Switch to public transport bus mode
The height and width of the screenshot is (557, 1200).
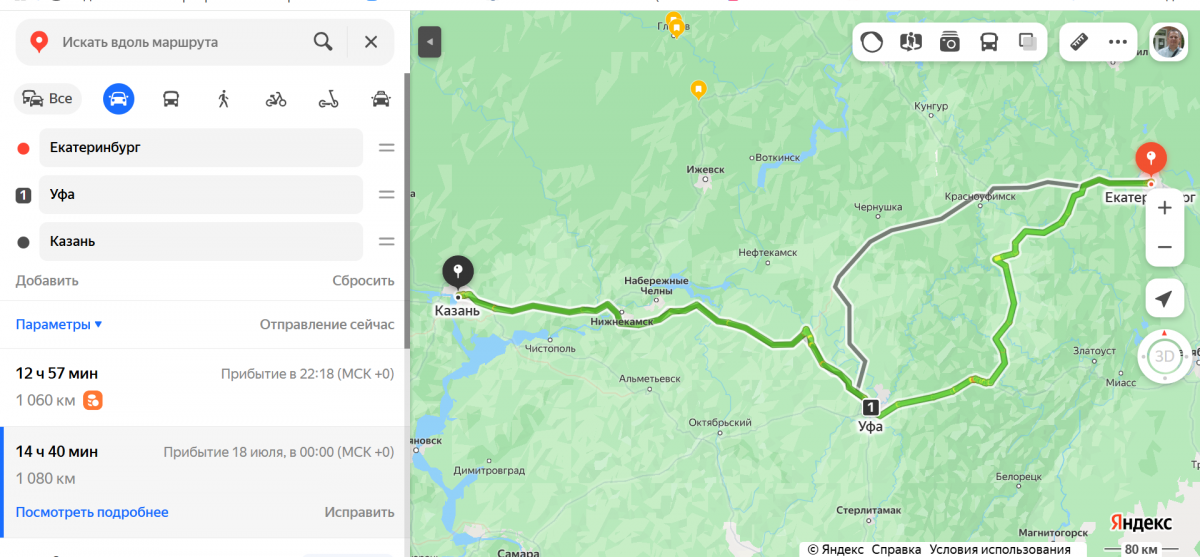pyautogui.click(x=171, y=98)
